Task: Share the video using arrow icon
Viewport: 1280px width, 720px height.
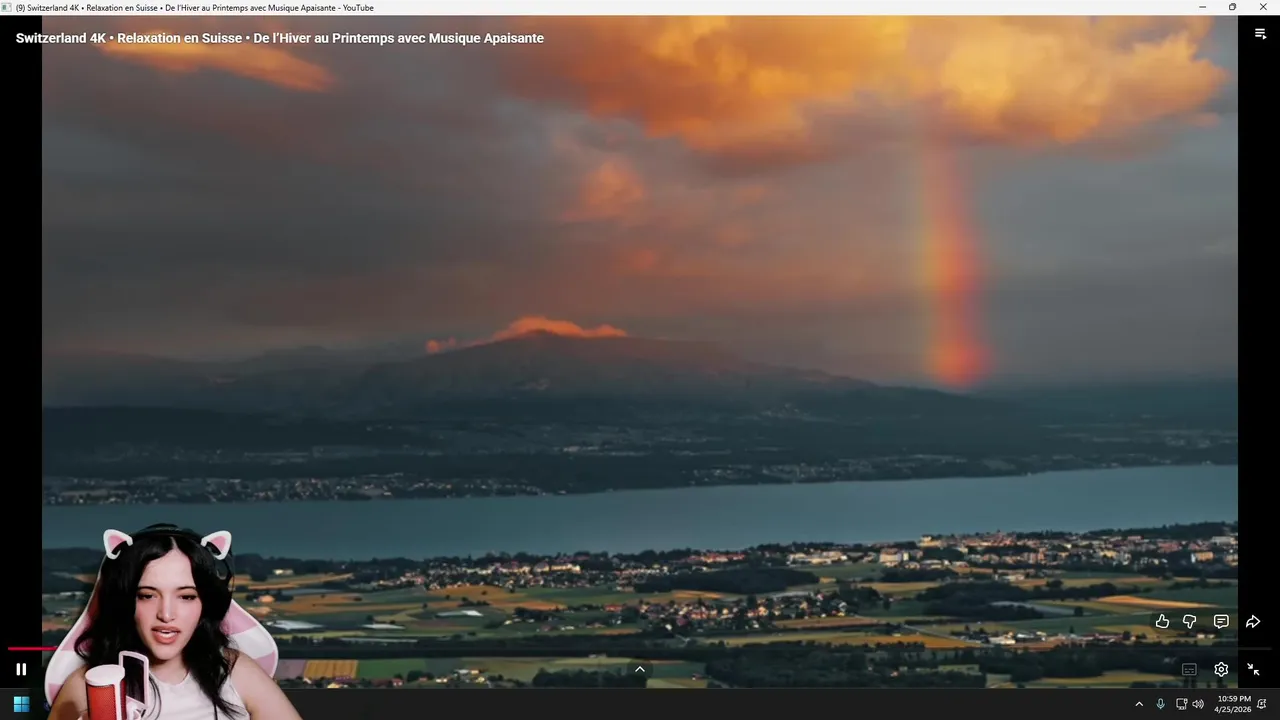Action: coord(1253,621)
